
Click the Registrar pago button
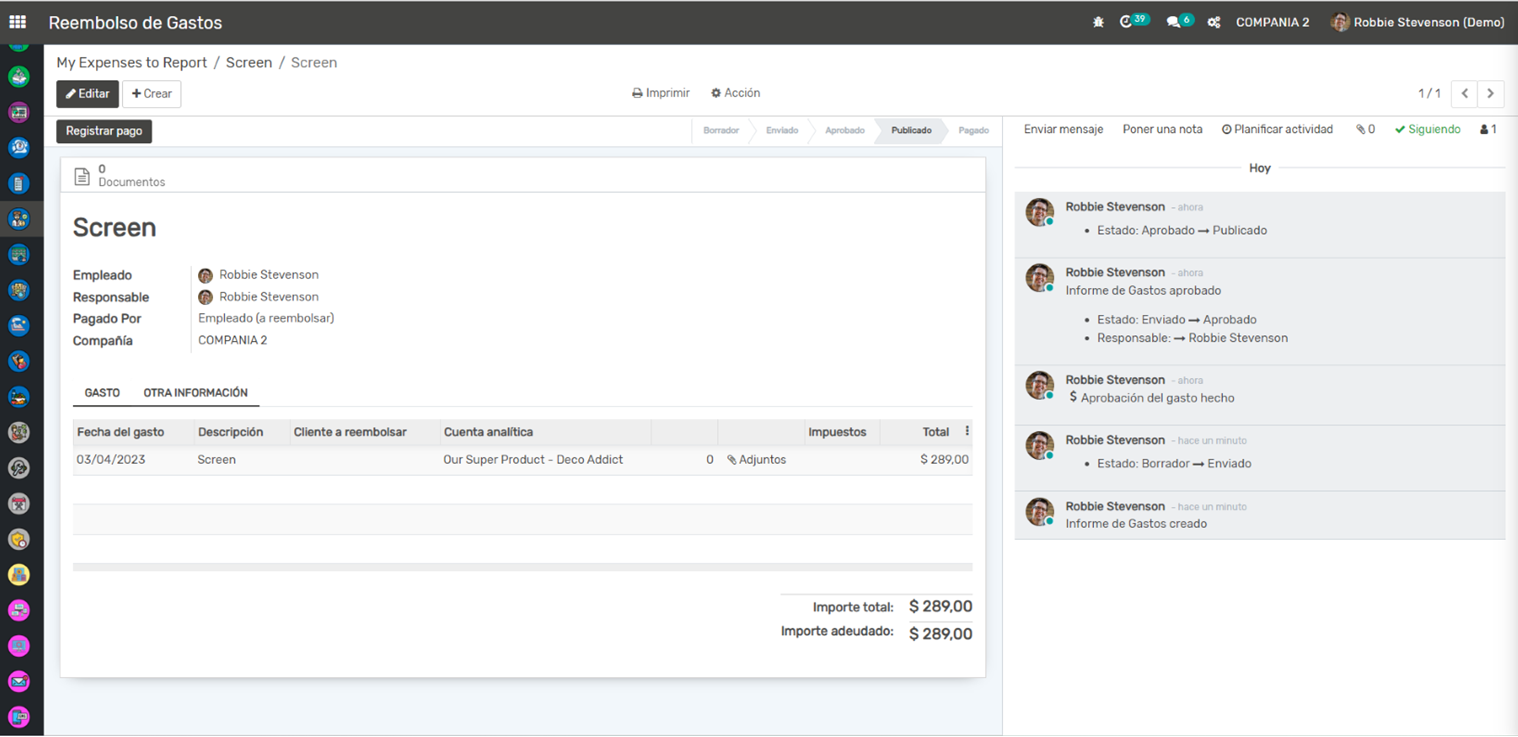click(x=104, y=131)
